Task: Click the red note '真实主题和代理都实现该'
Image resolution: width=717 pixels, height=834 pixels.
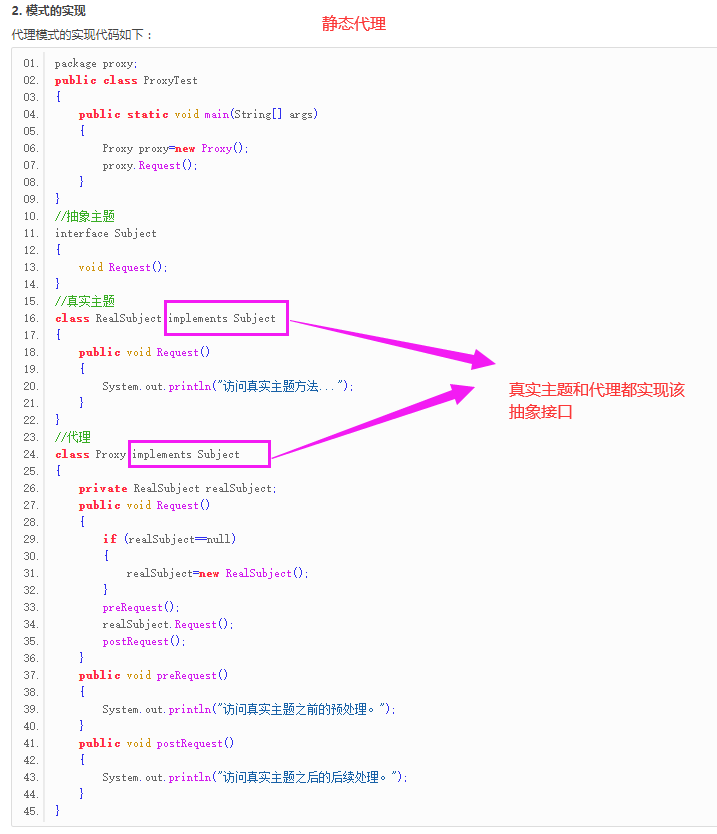Action: 597,390
